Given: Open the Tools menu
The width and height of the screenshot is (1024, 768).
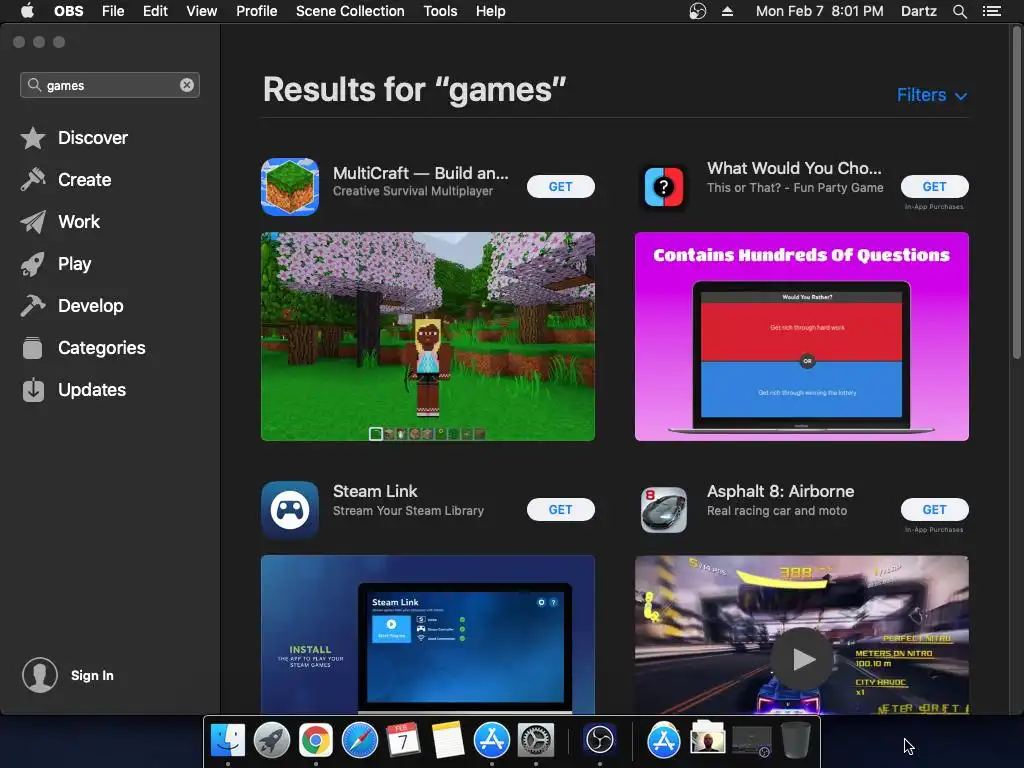Looking at the screenshot, I should 440,11.
